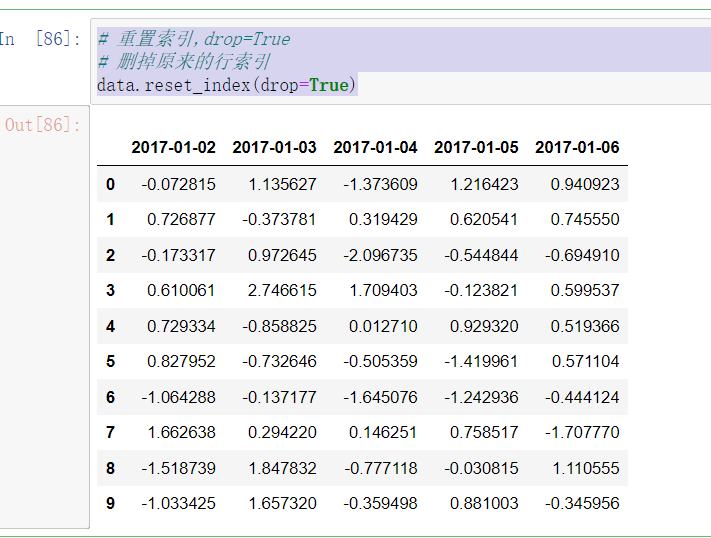Click cell value 0.729334
This screenshot has width=711, height=538.
(181, 326)
